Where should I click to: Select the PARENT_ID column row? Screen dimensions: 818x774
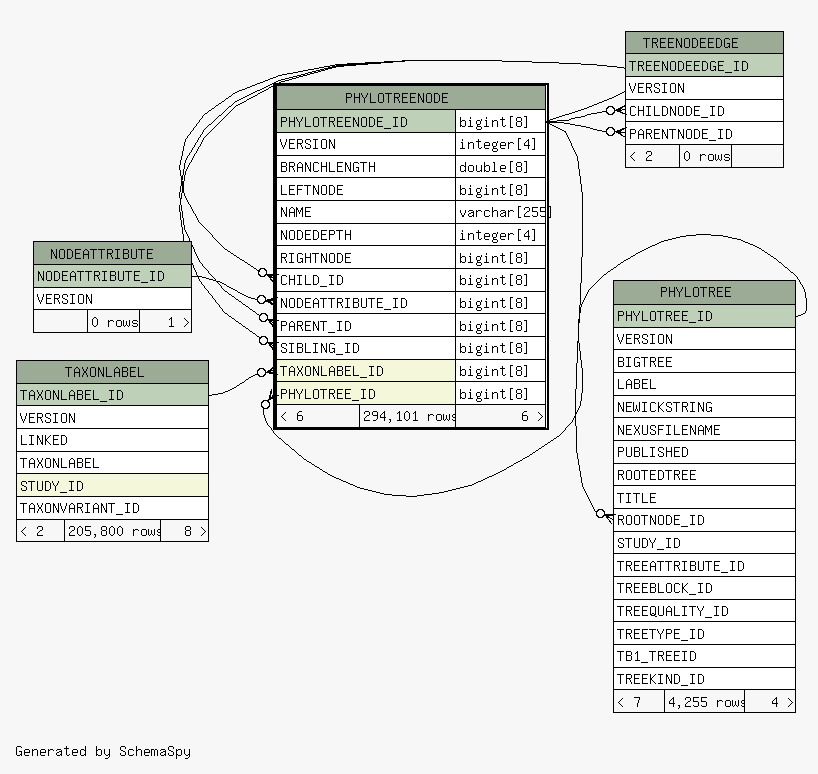click(366, 326)
